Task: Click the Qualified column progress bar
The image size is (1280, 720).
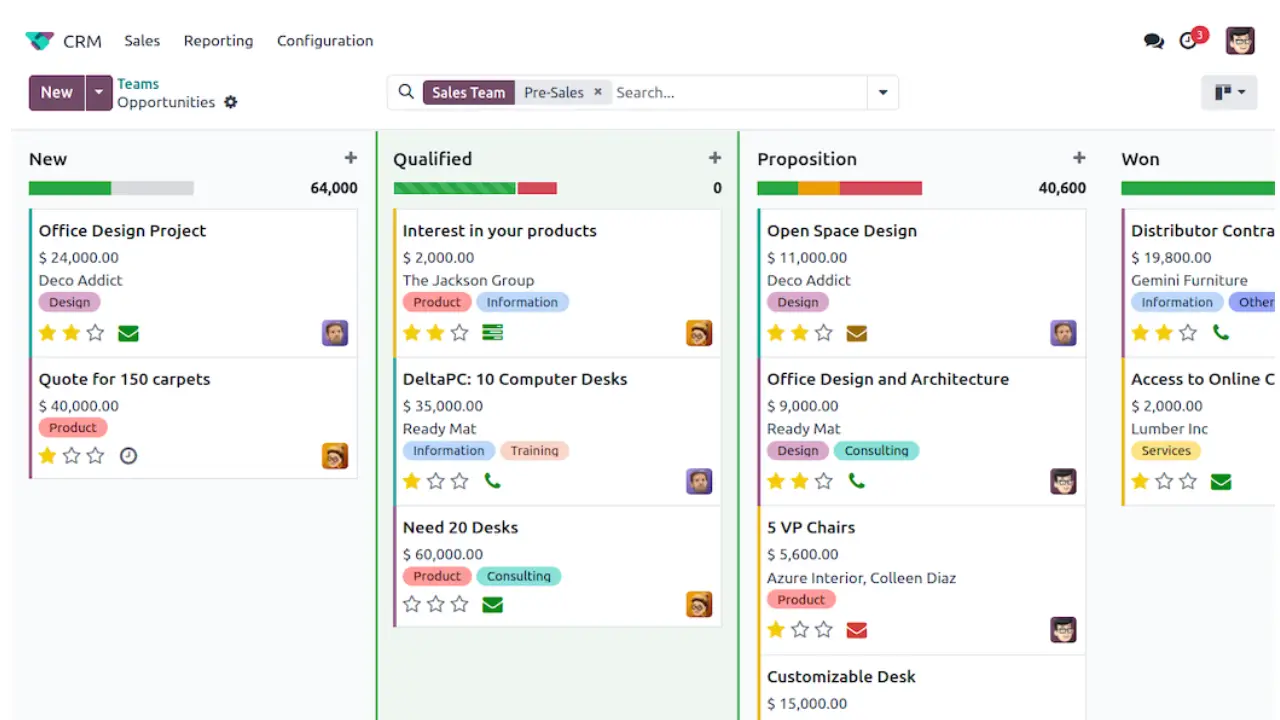Action: click(475, 187)
